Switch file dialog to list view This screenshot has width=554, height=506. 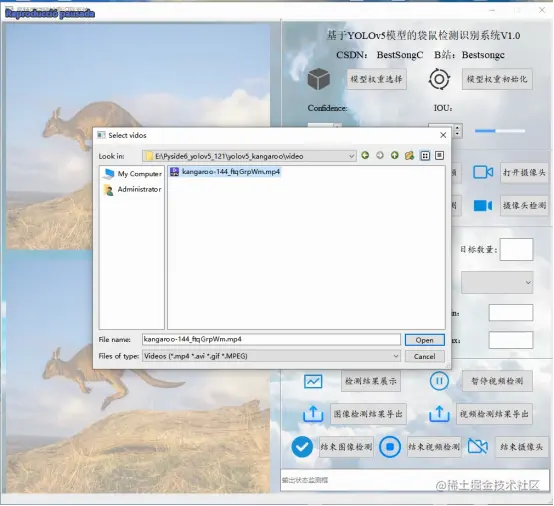pos(425,155)
